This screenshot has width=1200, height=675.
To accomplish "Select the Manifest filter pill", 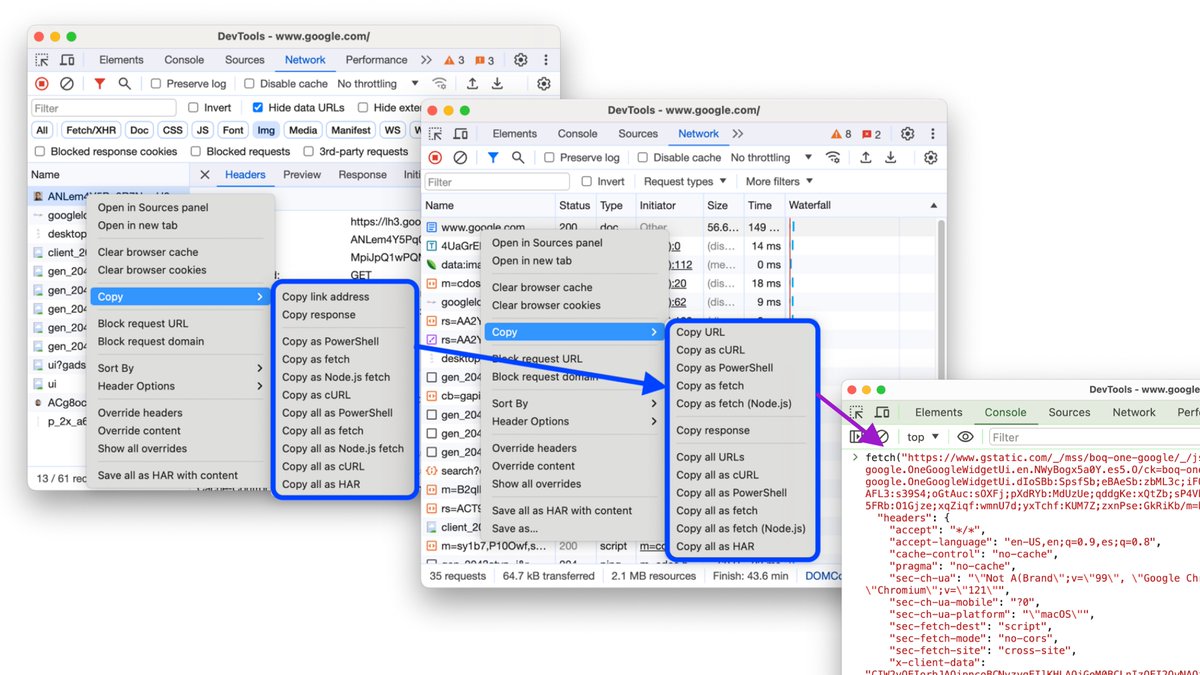I will (x=350, y=130).
